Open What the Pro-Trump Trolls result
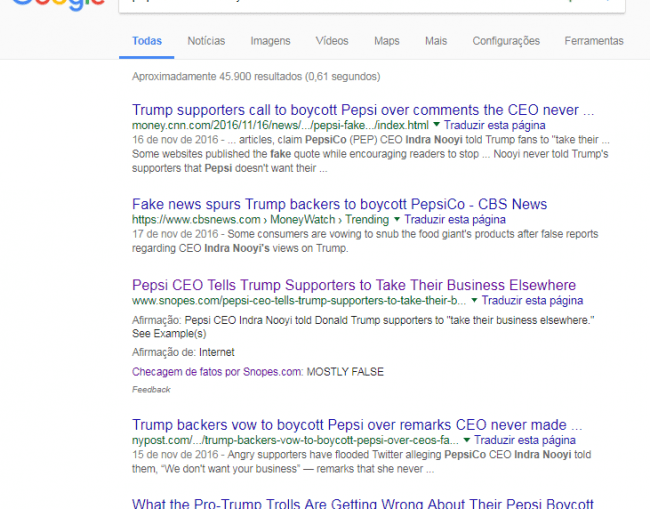650x509 pixels. [363, 503]
